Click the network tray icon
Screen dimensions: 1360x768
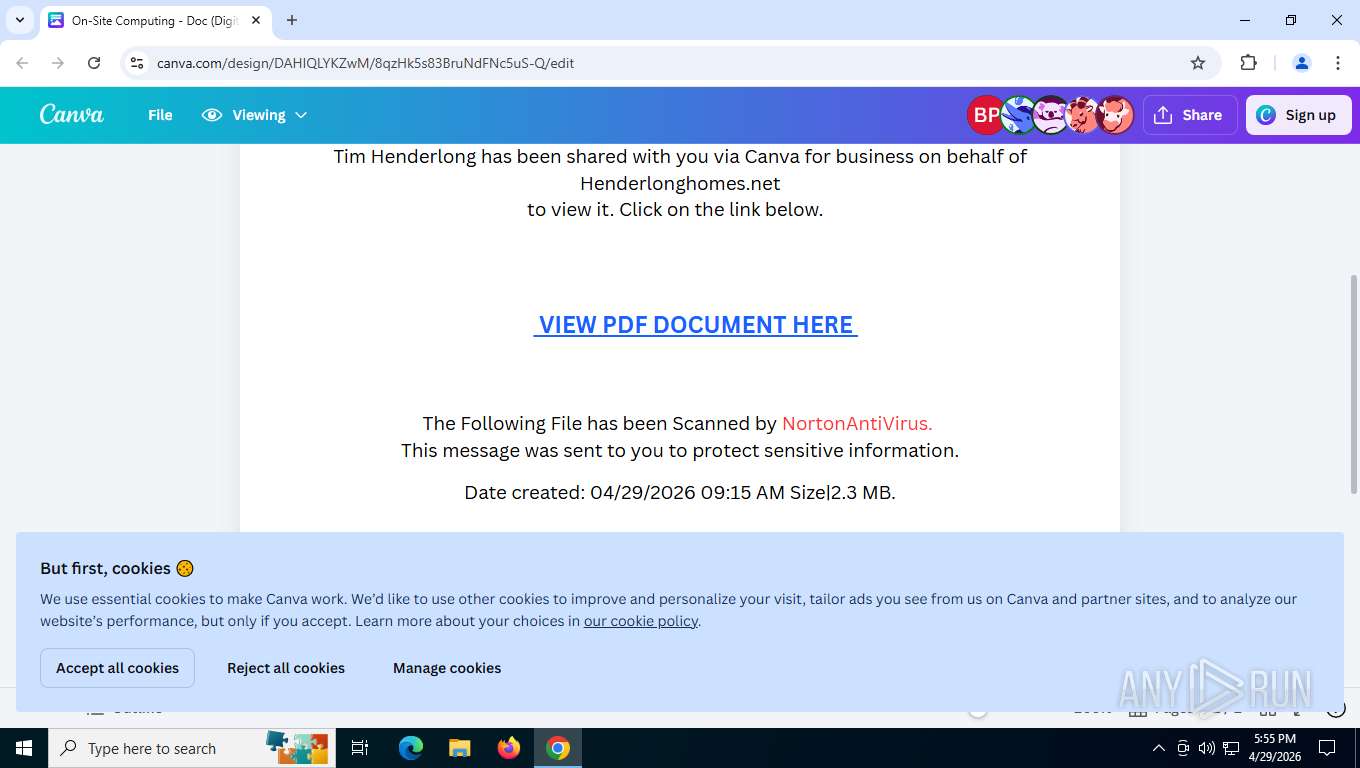tap(1231, 748)
